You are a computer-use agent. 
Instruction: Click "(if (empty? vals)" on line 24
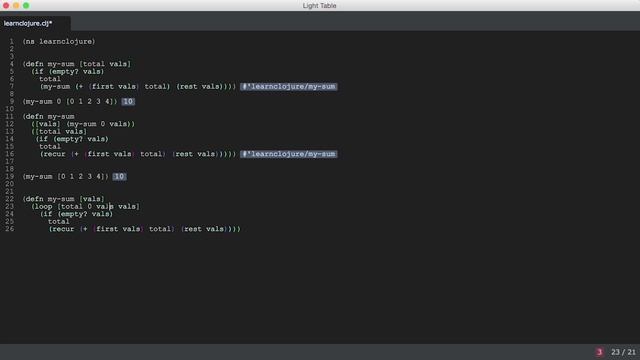(x=77, y=214)
